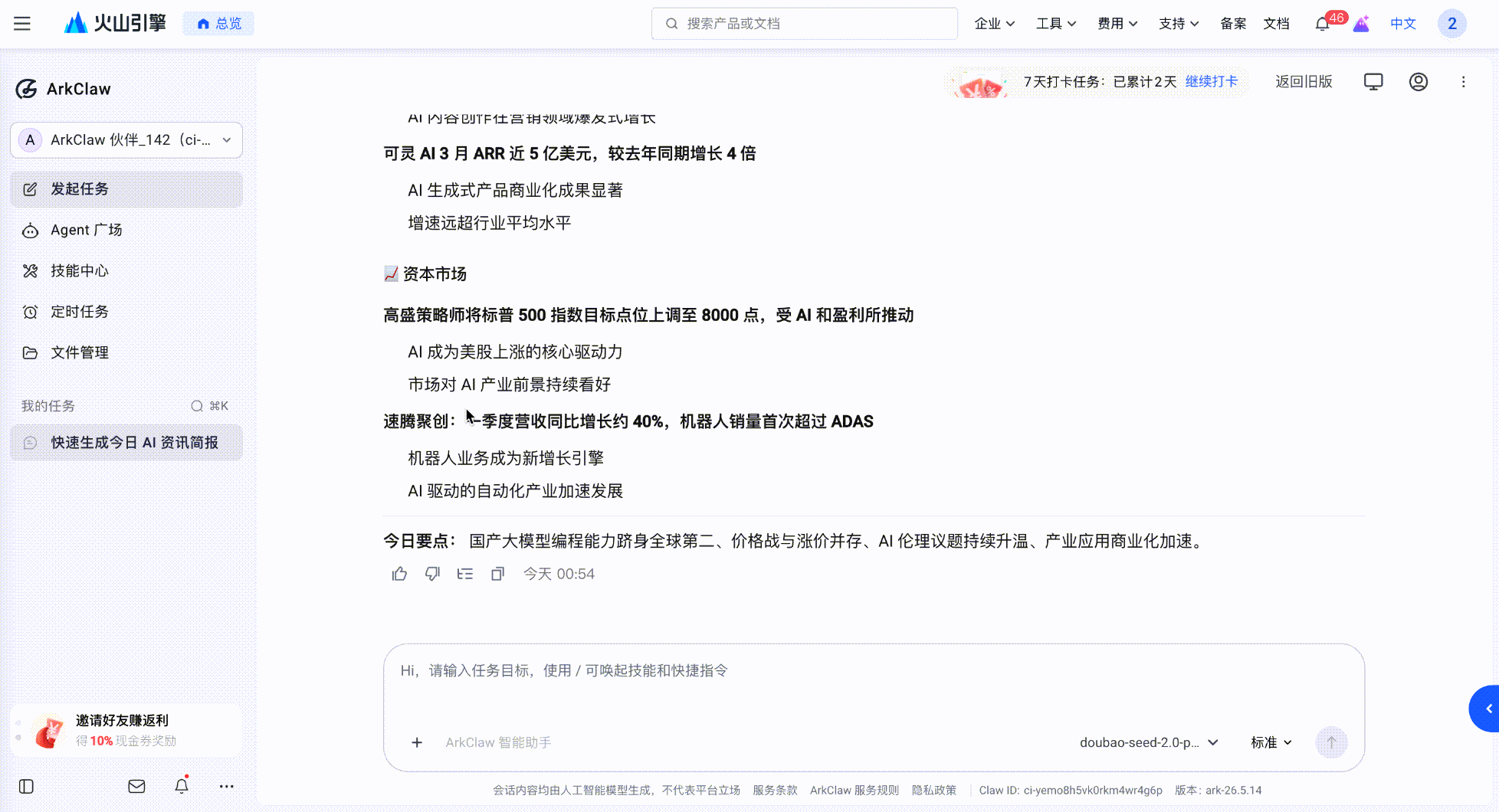This screenshot has height=812, width=1499.
Task: Expand the doubao-seed-2.0 model dropdown
Action: (1149, 742)
